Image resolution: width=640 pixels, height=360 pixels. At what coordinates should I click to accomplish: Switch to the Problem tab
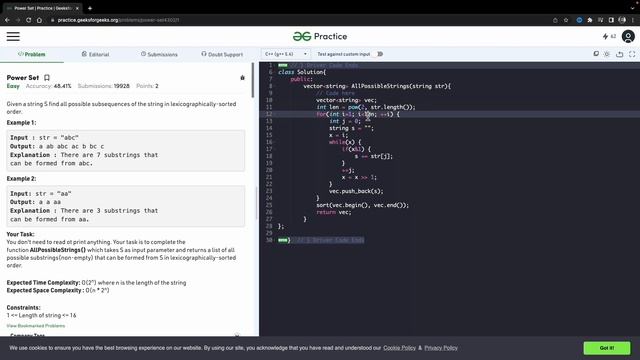pyautogui.click(x=31, y=54)
